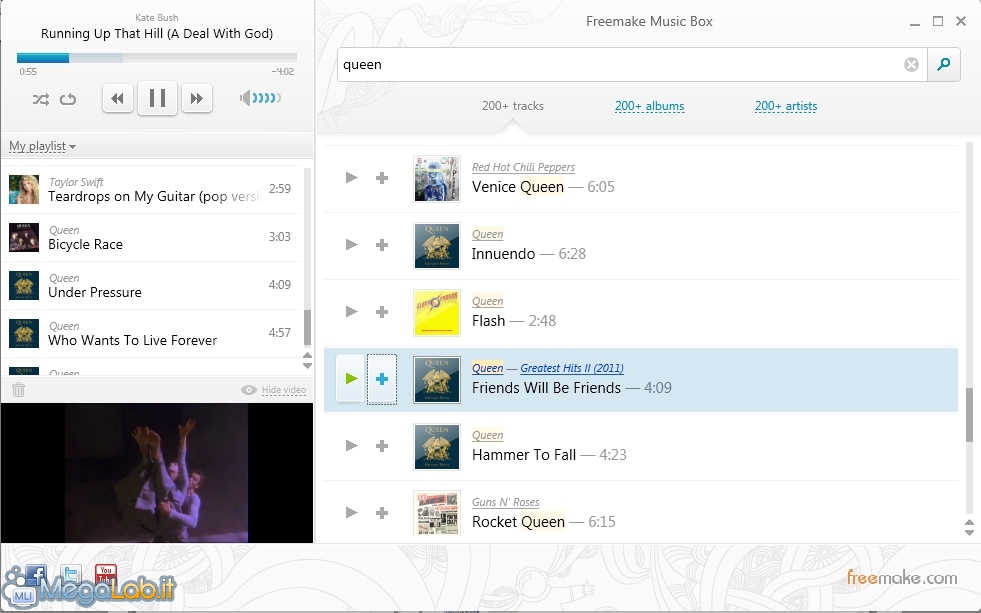Select Who Wants To Live Forever in playlist
The image size is (981, 613).
[x=152, y=334]
